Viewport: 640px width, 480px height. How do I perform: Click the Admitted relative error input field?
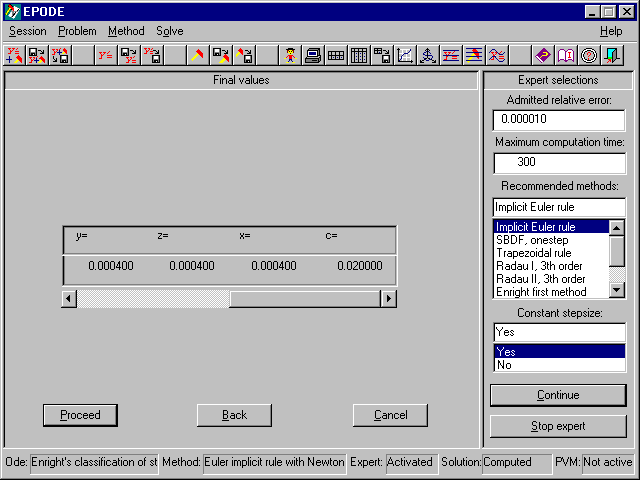(559, 120)
